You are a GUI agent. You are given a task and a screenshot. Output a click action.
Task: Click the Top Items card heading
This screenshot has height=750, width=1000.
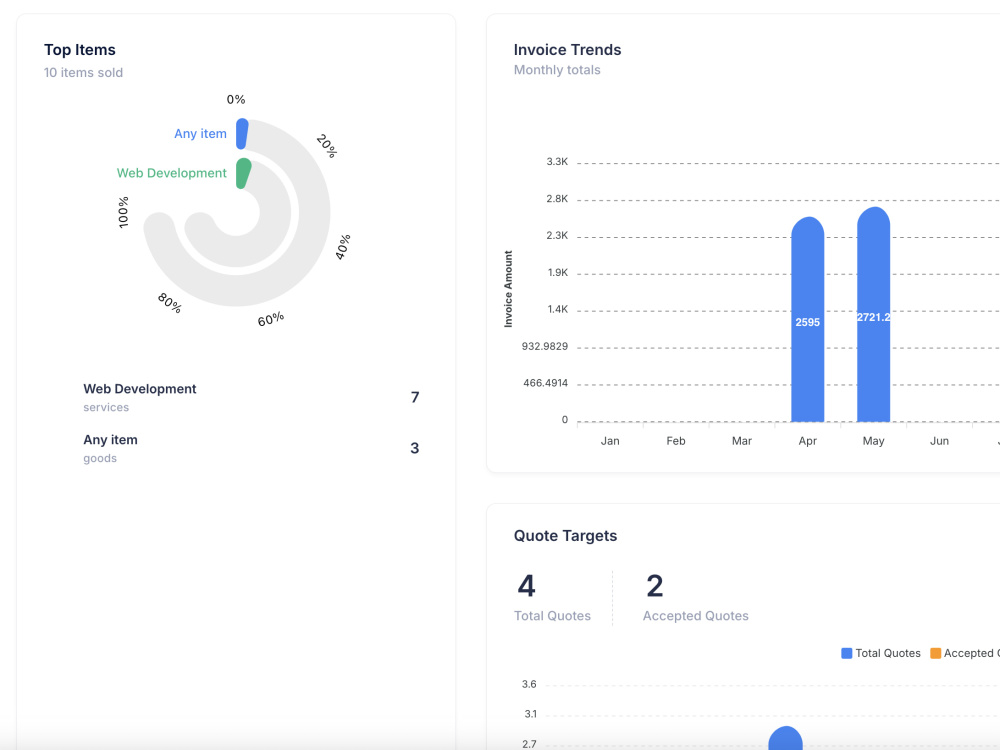pyautogui.click(x=80, y=50)
